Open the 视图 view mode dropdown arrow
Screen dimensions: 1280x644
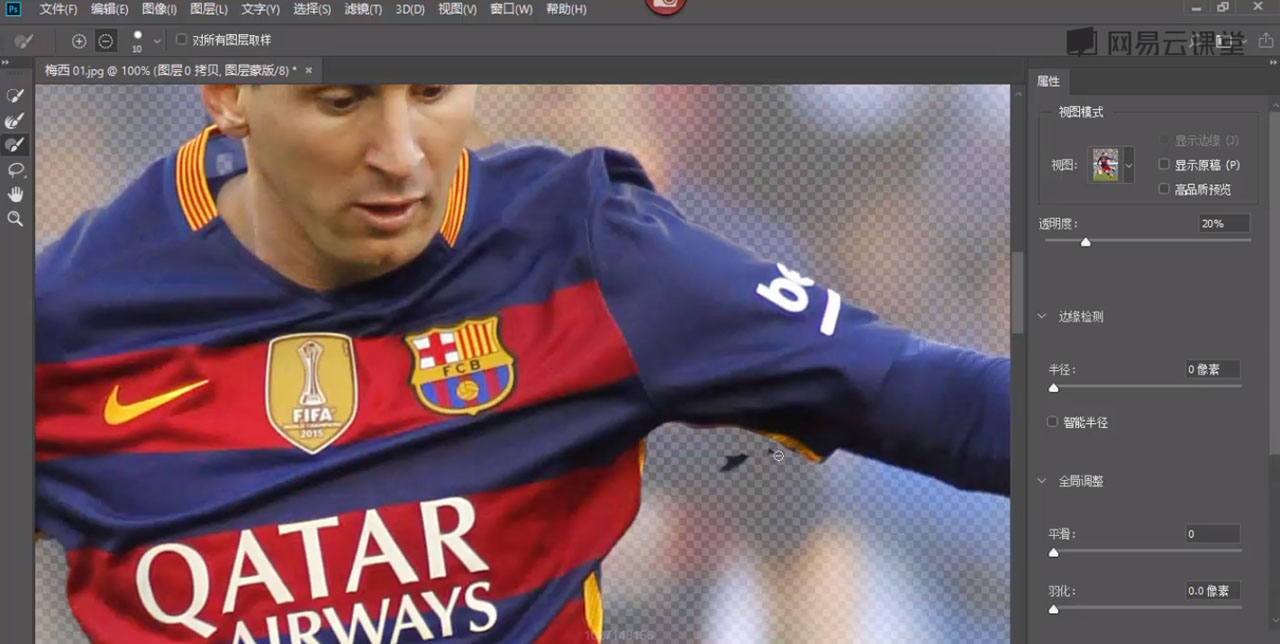pos(1129,165)
